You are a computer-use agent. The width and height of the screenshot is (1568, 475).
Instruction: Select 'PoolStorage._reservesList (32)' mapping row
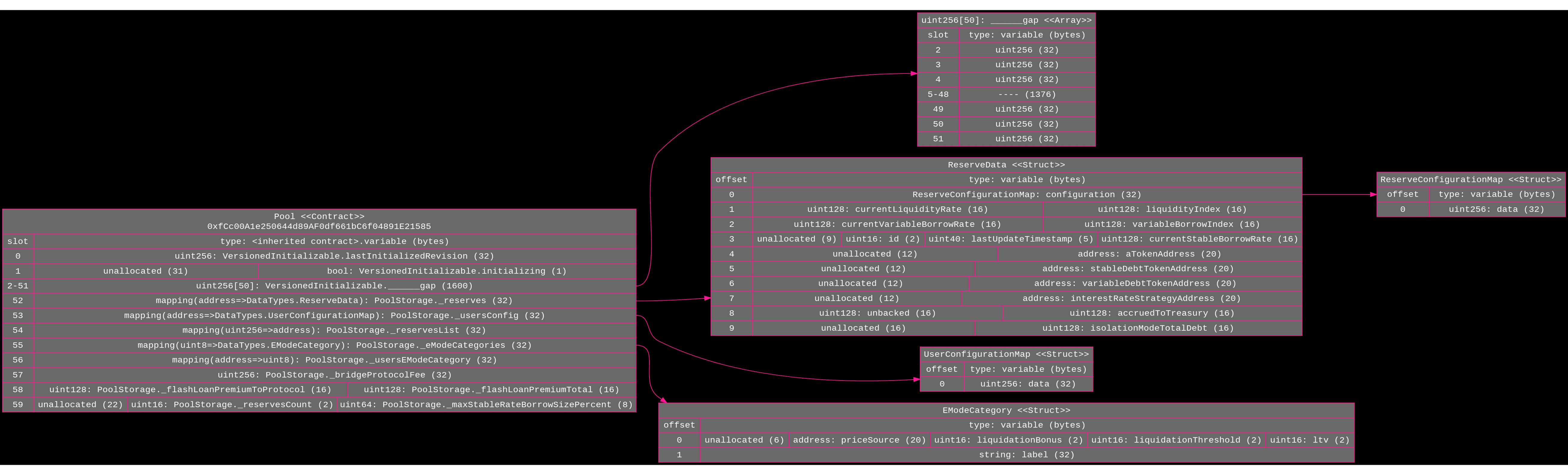pos(334,330)
